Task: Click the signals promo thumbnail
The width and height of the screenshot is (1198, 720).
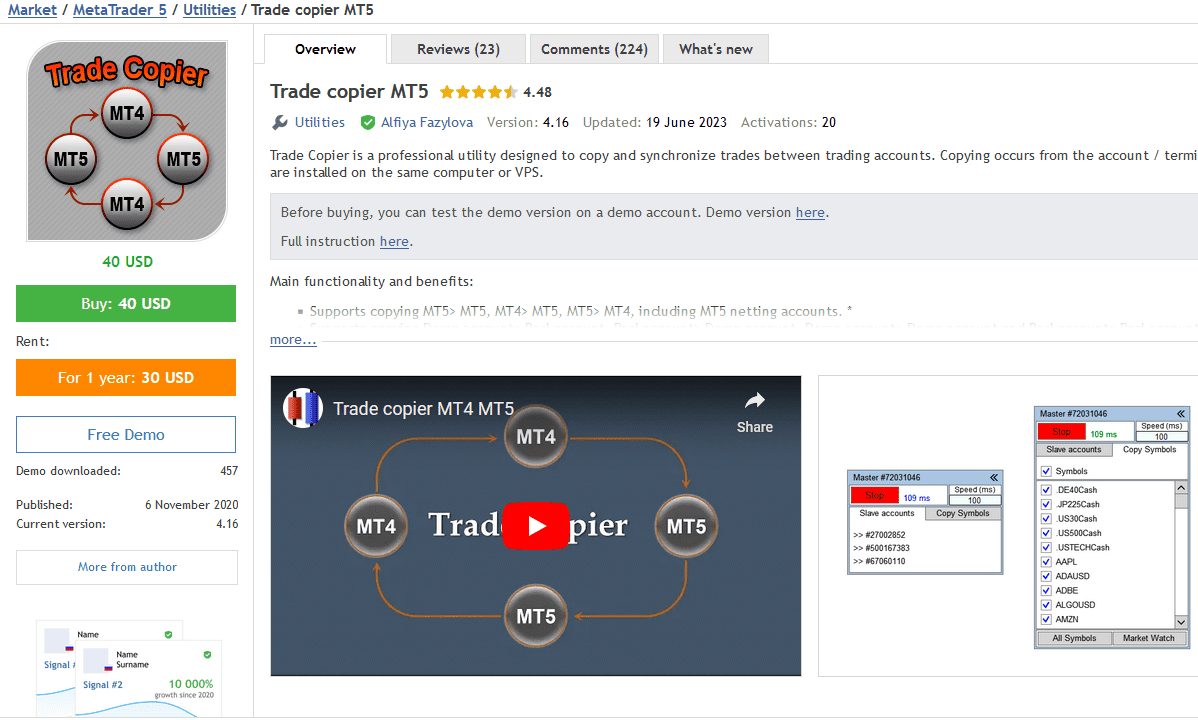Action: 128,668
